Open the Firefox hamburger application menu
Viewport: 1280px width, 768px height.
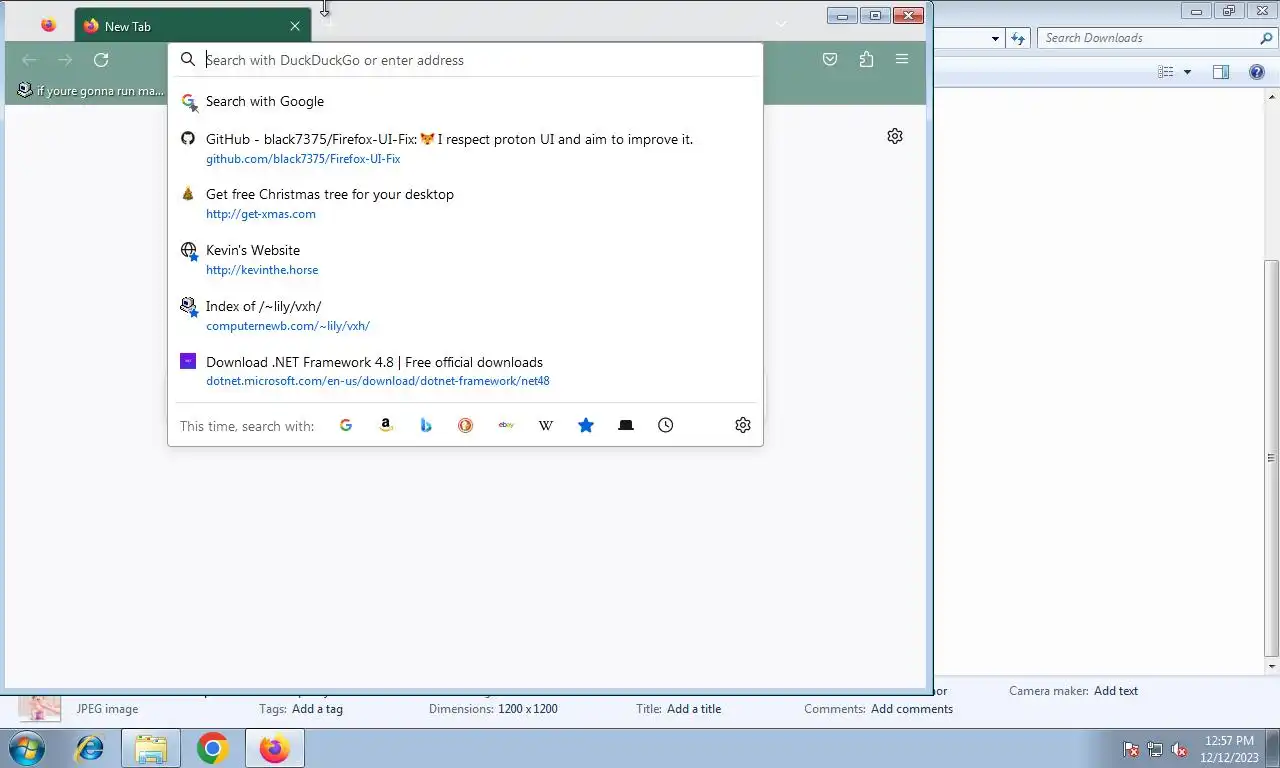pyautogui.click(x=902, y=60)
